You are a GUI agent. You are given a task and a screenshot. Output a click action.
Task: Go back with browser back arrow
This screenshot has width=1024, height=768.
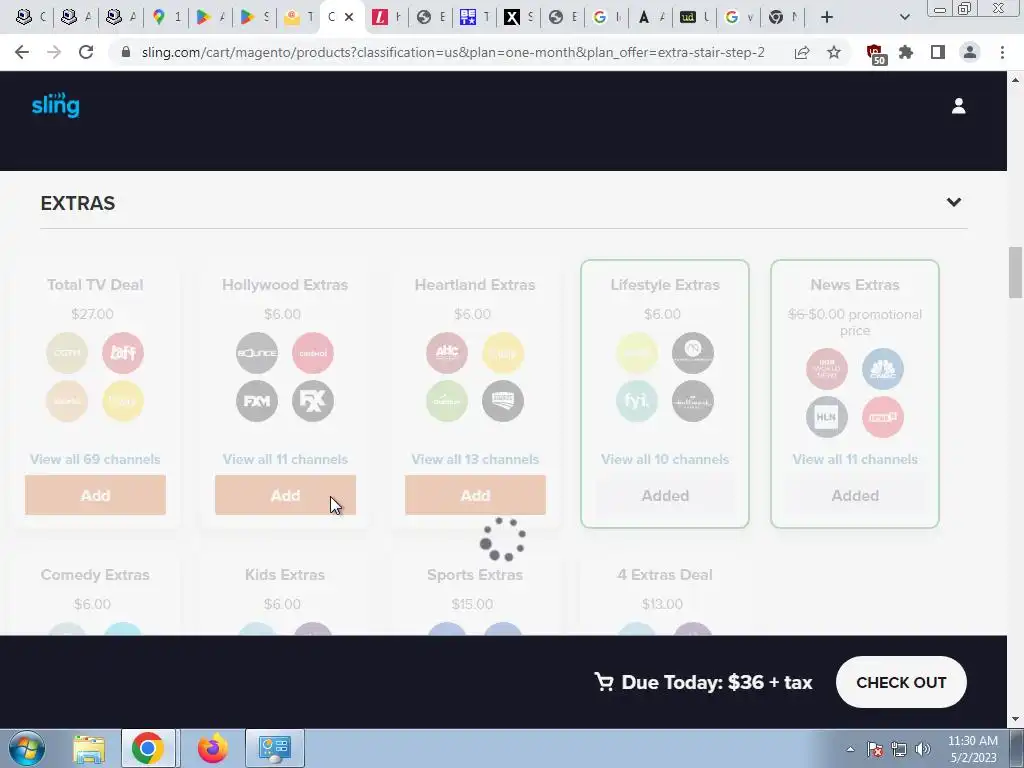pos(22,52)
